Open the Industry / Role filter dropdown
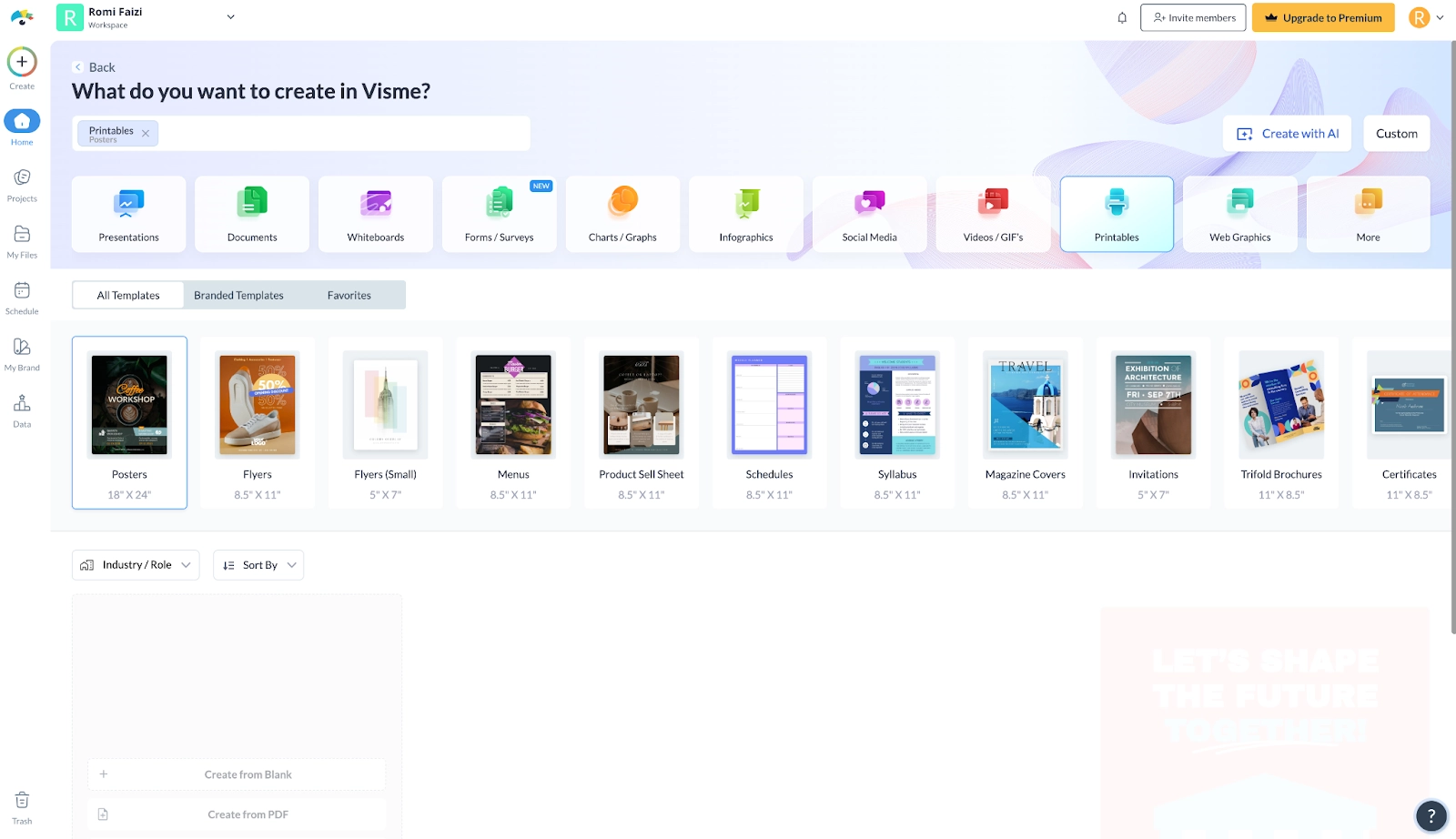Image resolution: width=1456 pixels, height=839 pixels. point(135,564)
